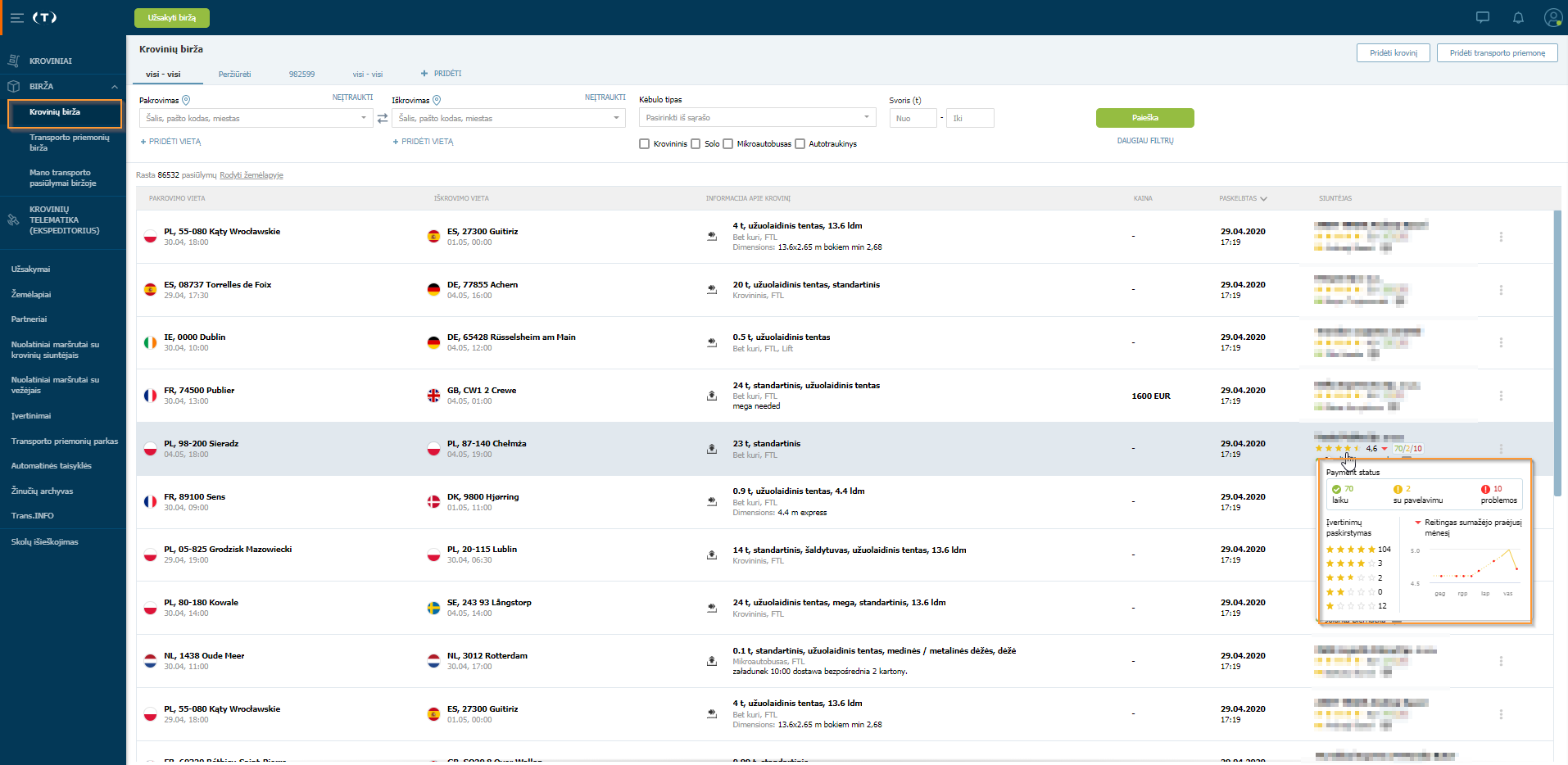Click the green Paieška search button
The height and width of the screenshot is (765, 1568).
[x=1145, y=118]
